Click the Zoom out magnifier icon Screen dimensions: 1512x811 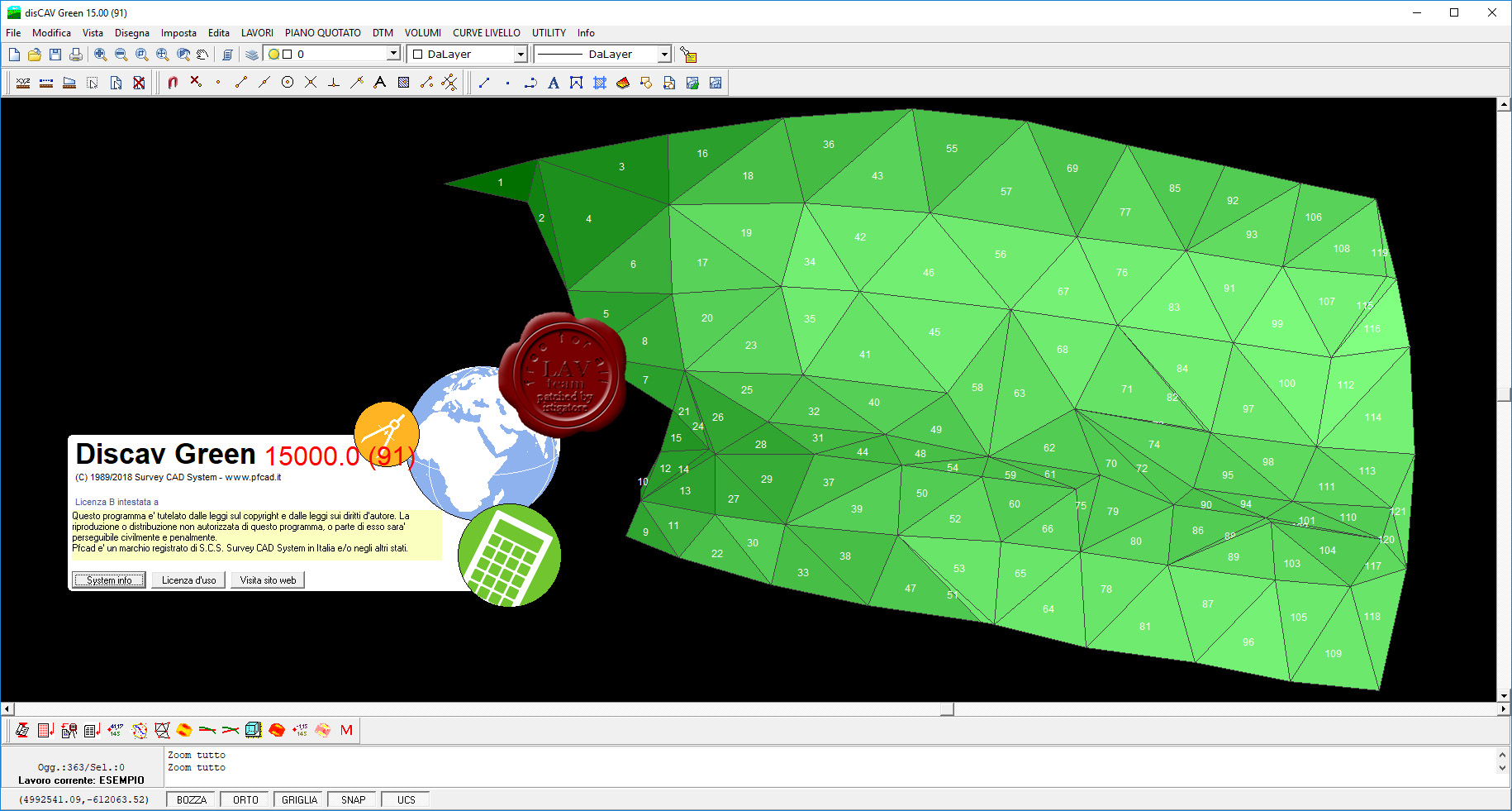[121, 55]
